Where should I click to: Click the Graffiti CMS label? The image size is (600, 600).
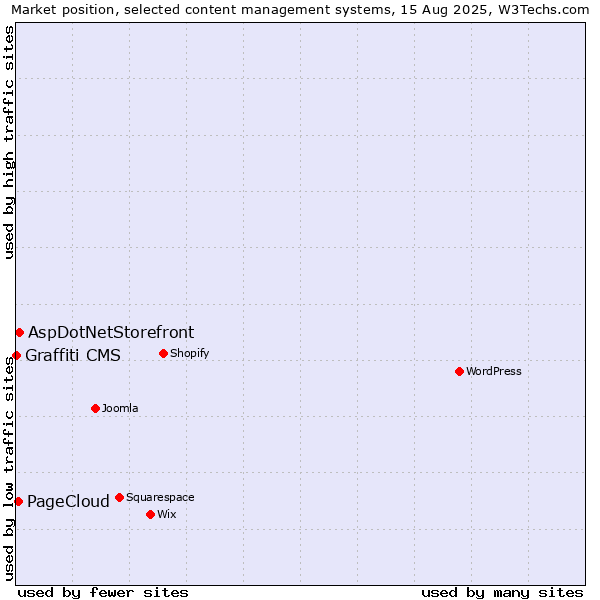73,355
